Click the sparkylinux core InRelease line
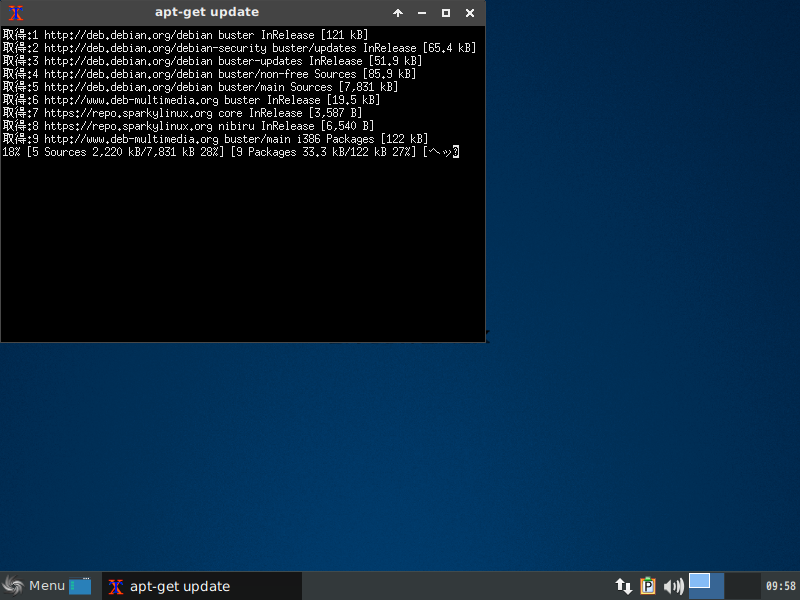This screenshot has height=600, width=800. (182, 113)
